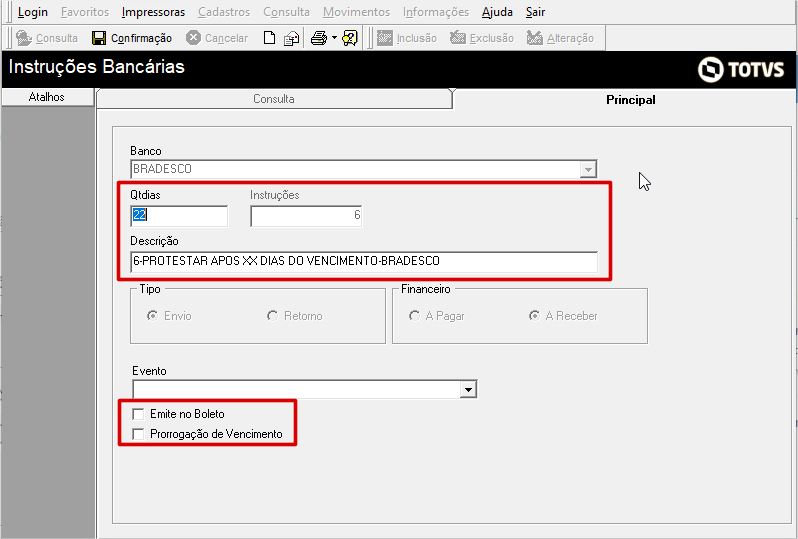Image resolution: width=798 pixels, height=539 pixels.
Task: Click the Instruções number field
Action: click(x=306, y=215)
